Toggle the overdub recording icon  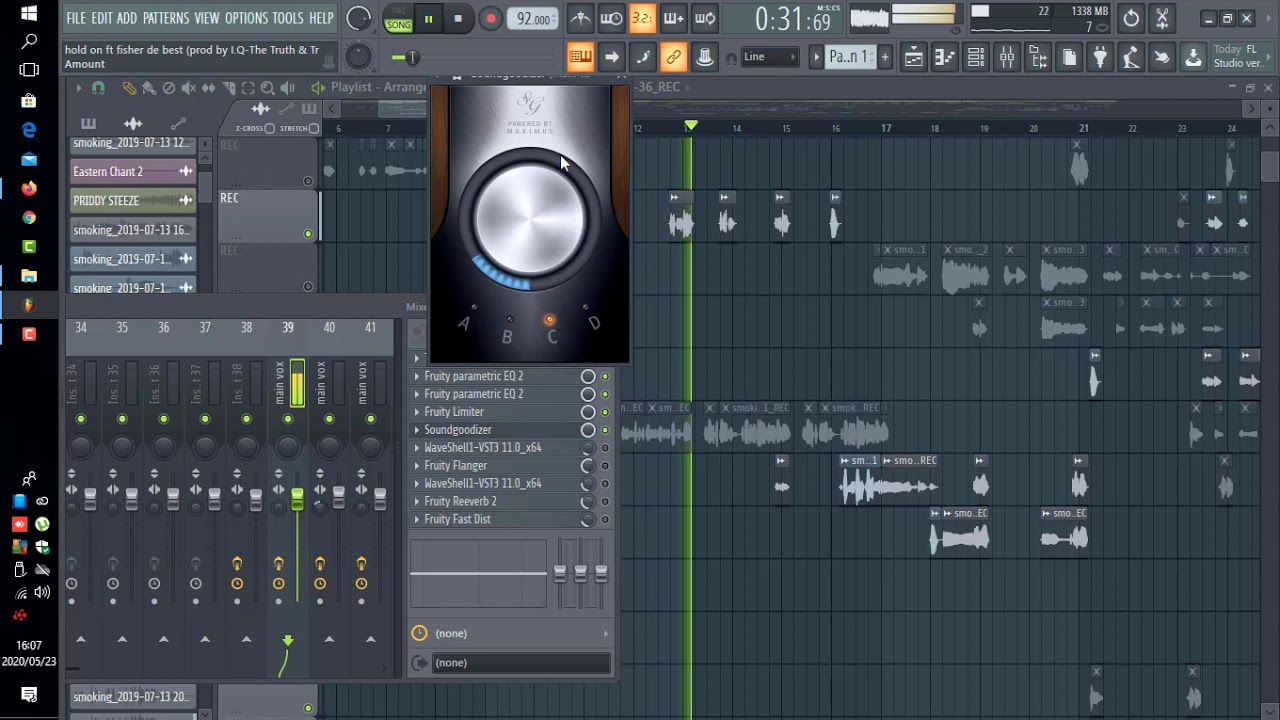(673, 18)
